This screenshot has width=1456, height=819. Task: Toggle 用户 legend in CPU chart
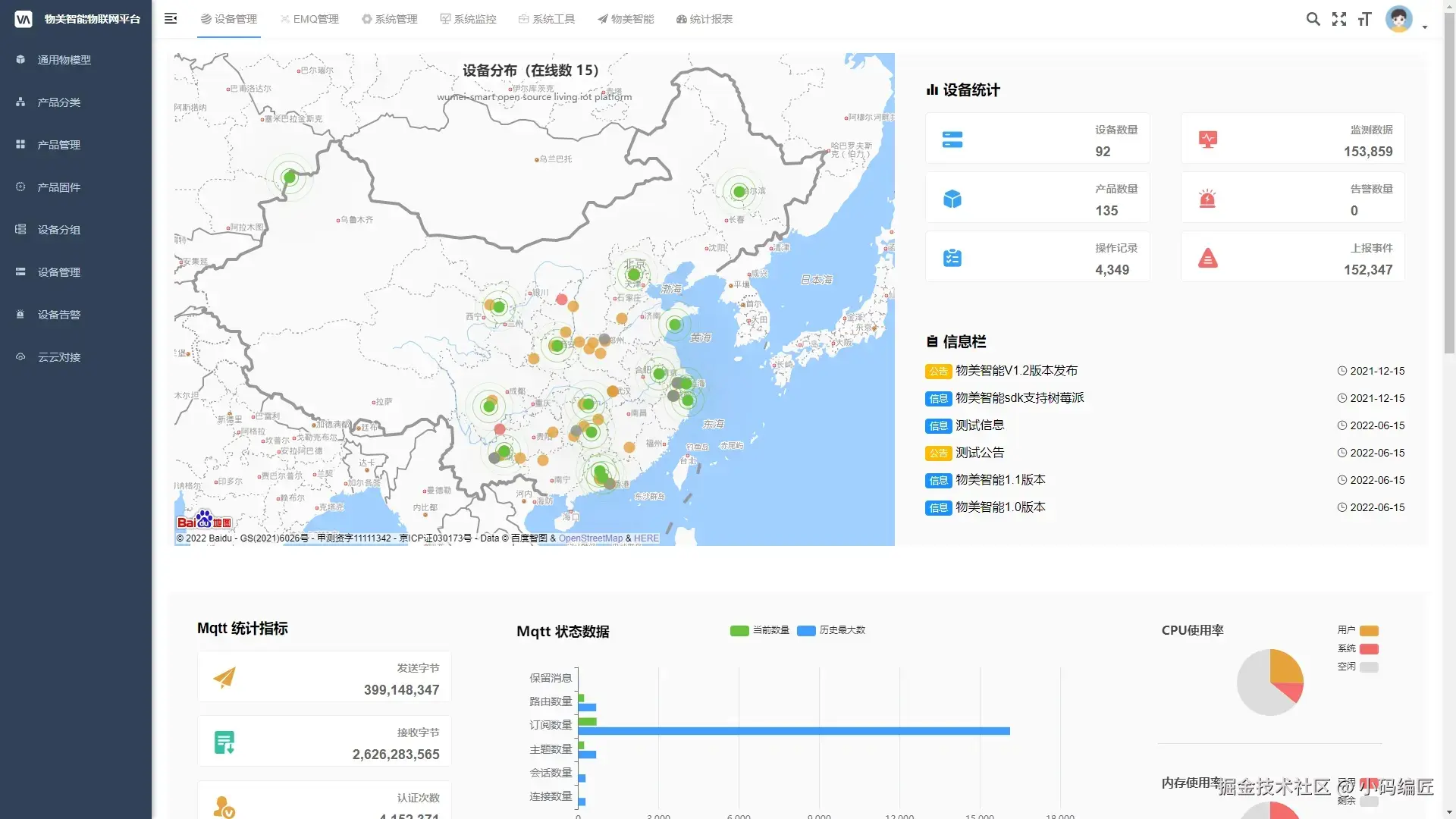point(1369,631)
